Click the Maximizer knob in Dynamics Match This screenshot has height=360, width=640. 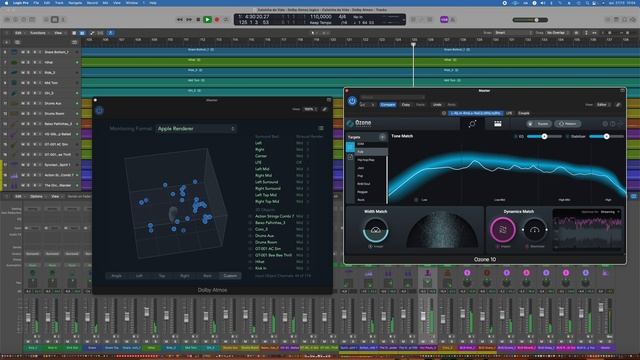[x=534, y=230]
